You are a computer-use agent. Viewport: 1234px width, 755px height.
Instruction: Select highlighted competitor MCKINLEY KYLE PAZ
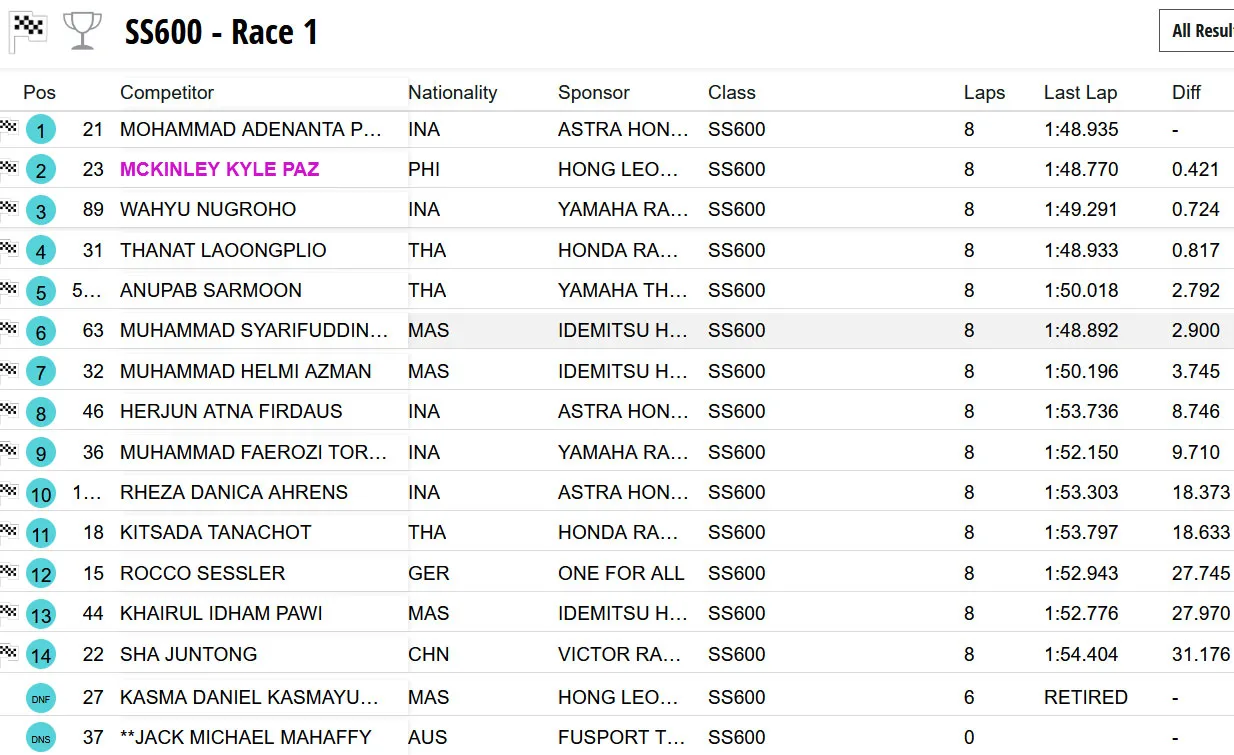(x=219, y=170)
